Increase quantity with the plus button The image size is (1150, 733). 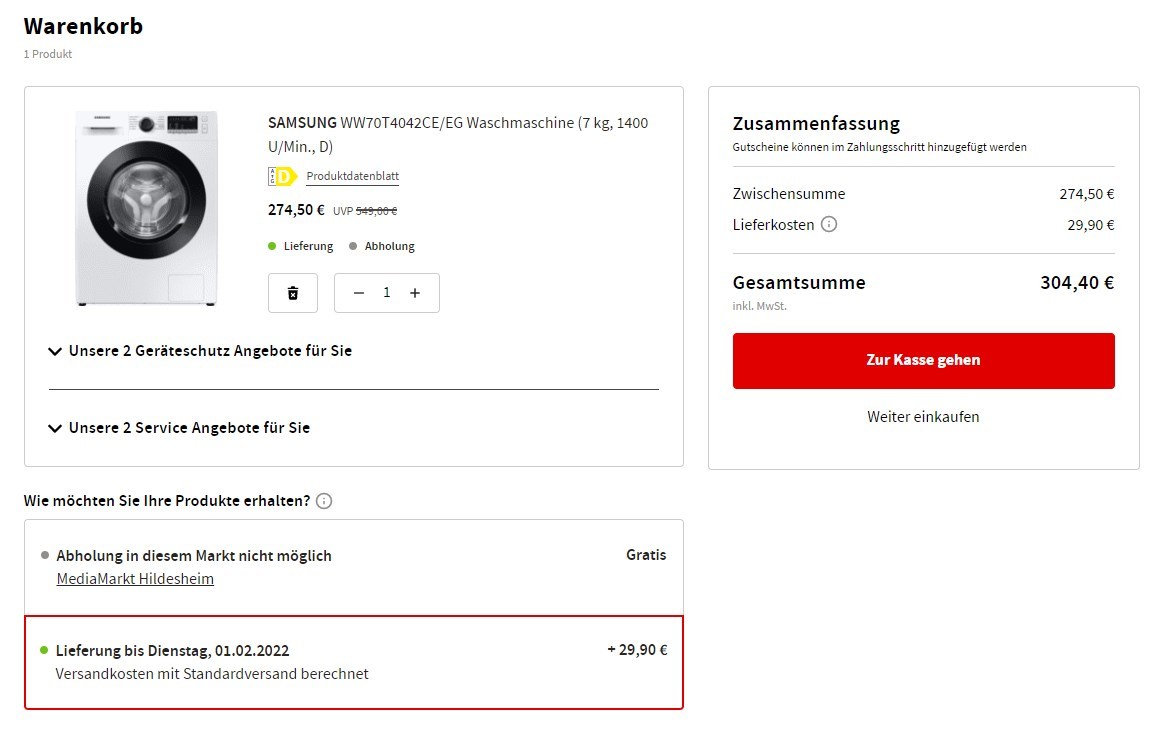tap(415, 293)
